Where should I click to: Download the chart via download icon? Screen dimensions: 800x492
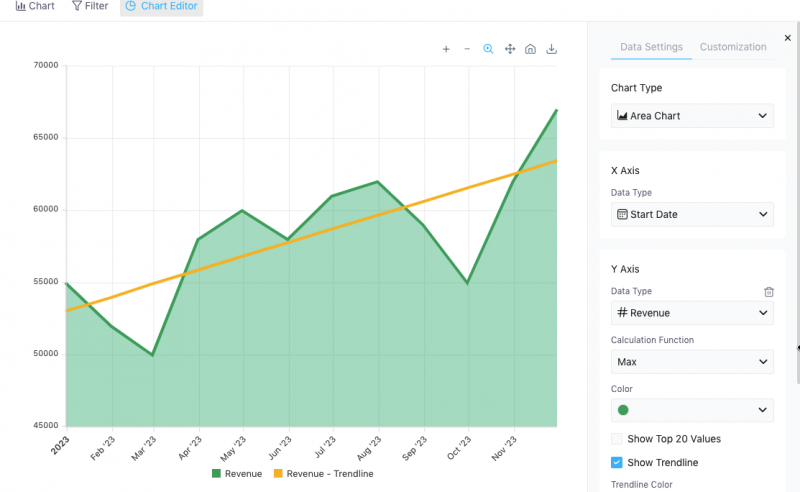point(552,49)
